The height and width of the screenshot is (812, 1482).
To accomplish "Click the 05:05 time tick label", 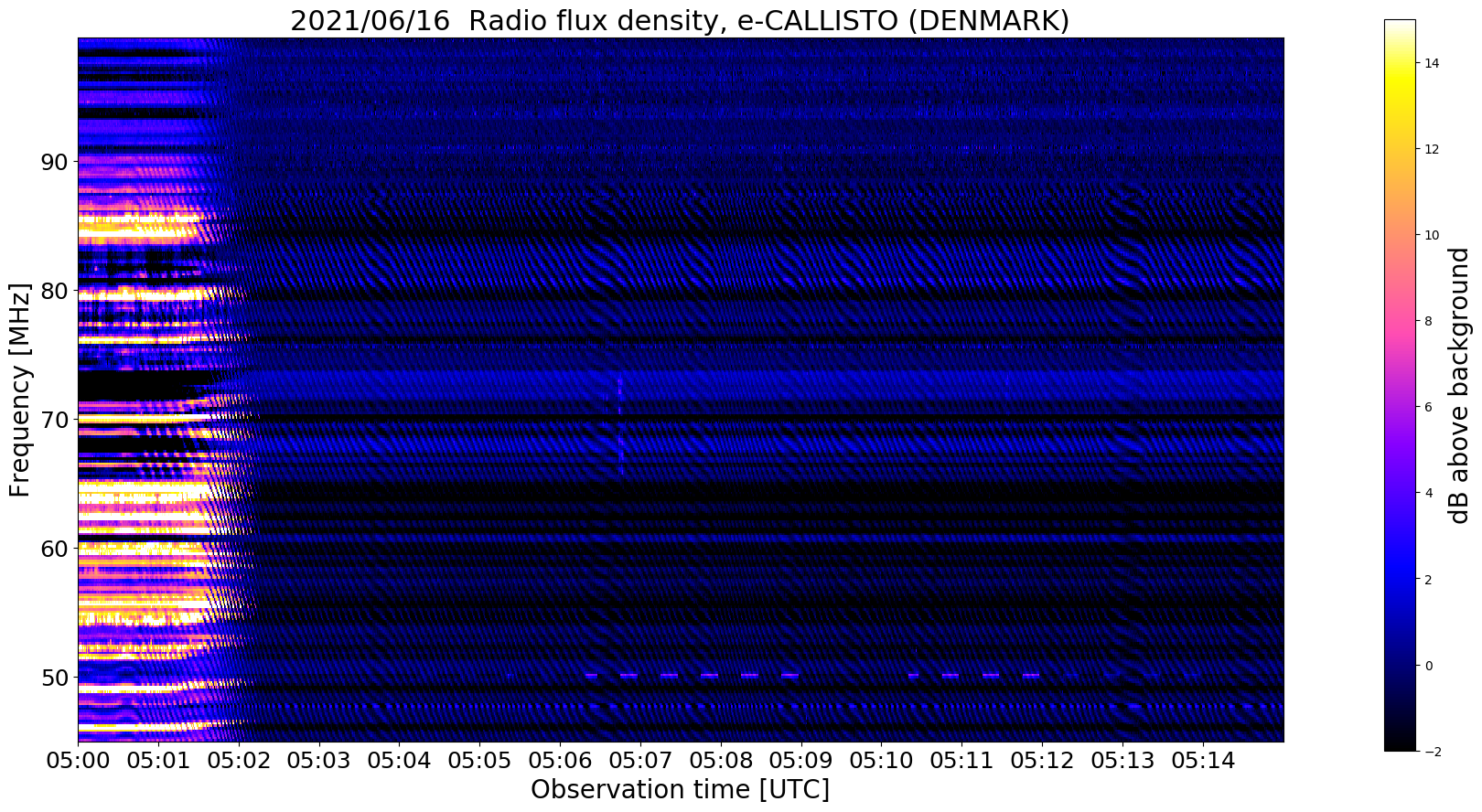I will [479, 760].
